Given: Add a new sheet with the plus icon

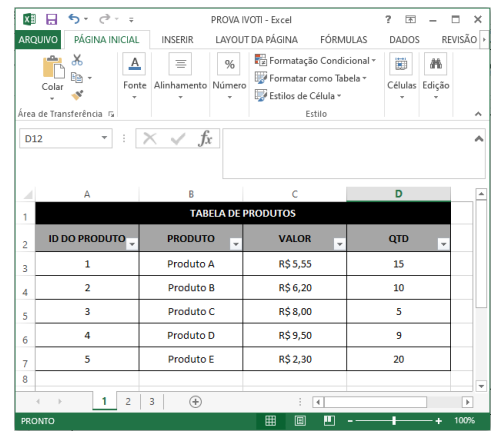Looking at the screenshot, I should (195, 401).
